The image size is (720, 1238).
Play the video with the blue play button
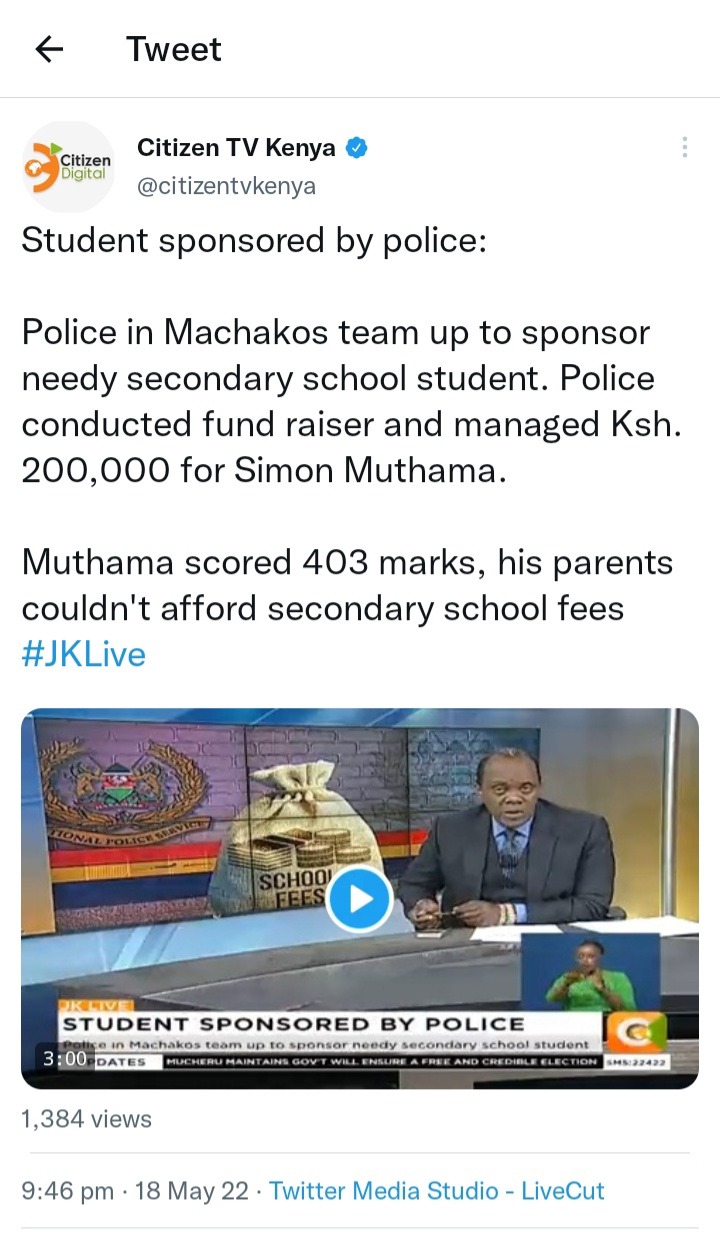(x=359, y=899)
